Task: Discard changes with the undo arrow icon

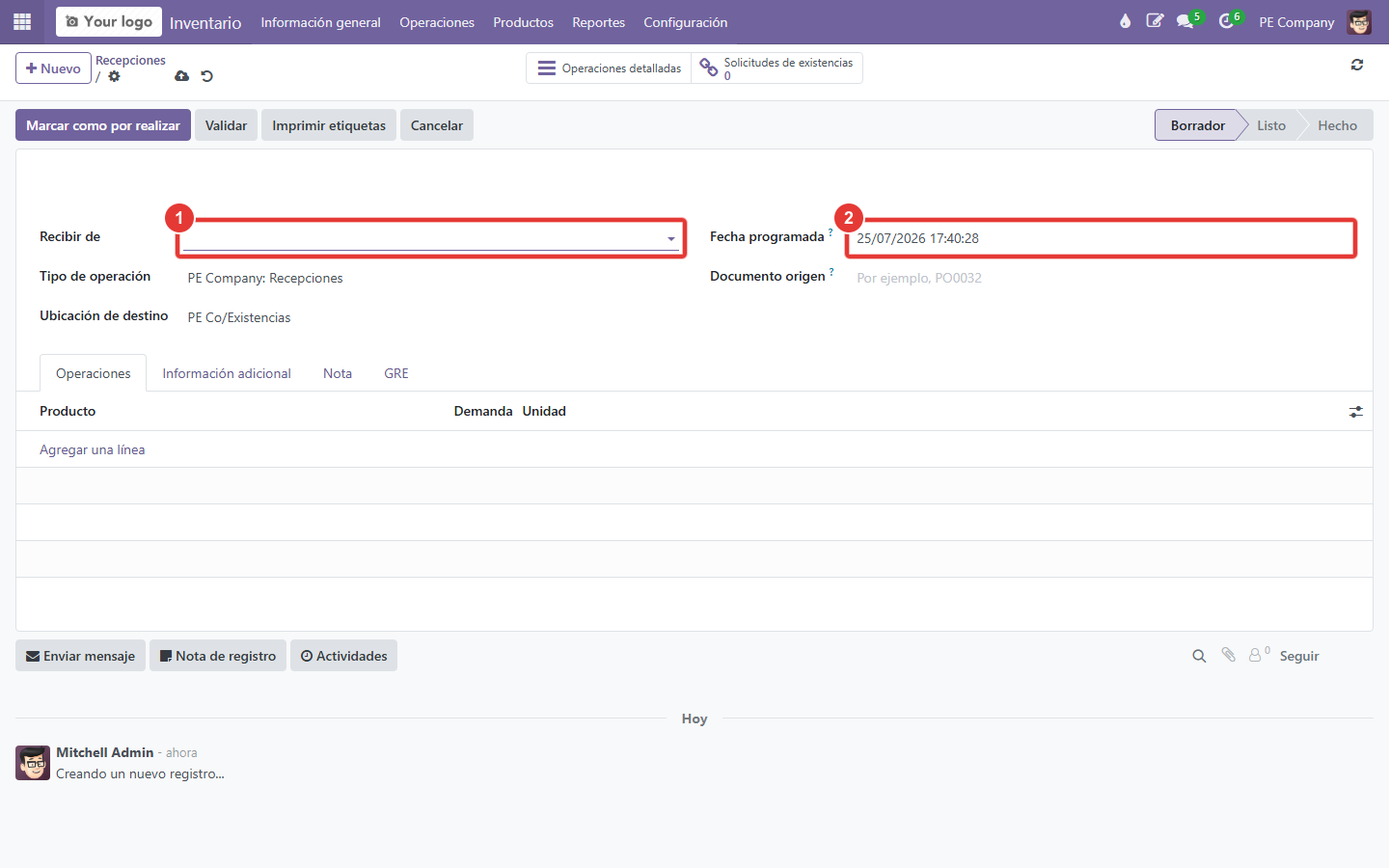Action: [x=206, y=76]
